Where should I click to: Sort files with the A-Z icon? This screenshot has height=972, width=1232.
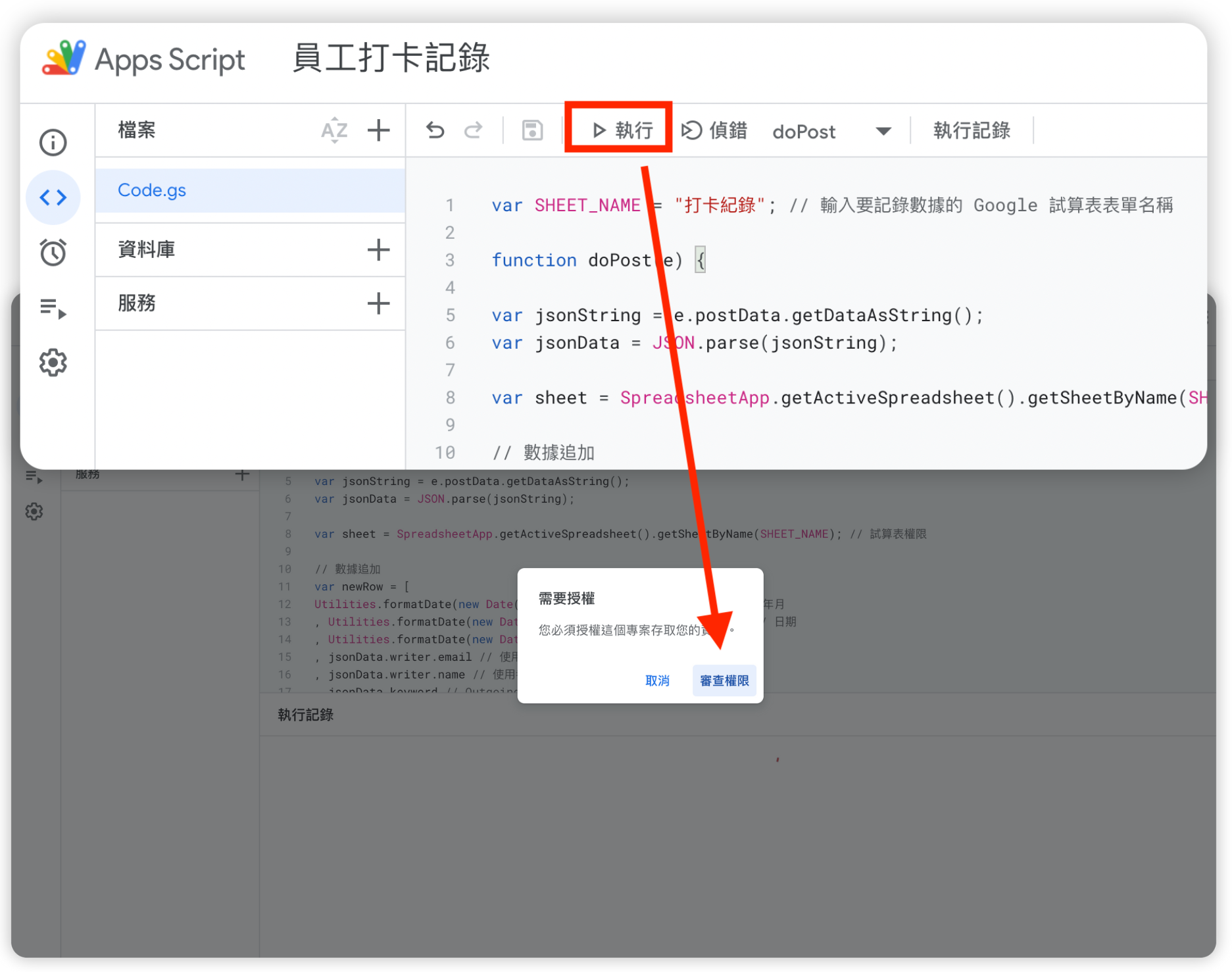coord(334,130)
